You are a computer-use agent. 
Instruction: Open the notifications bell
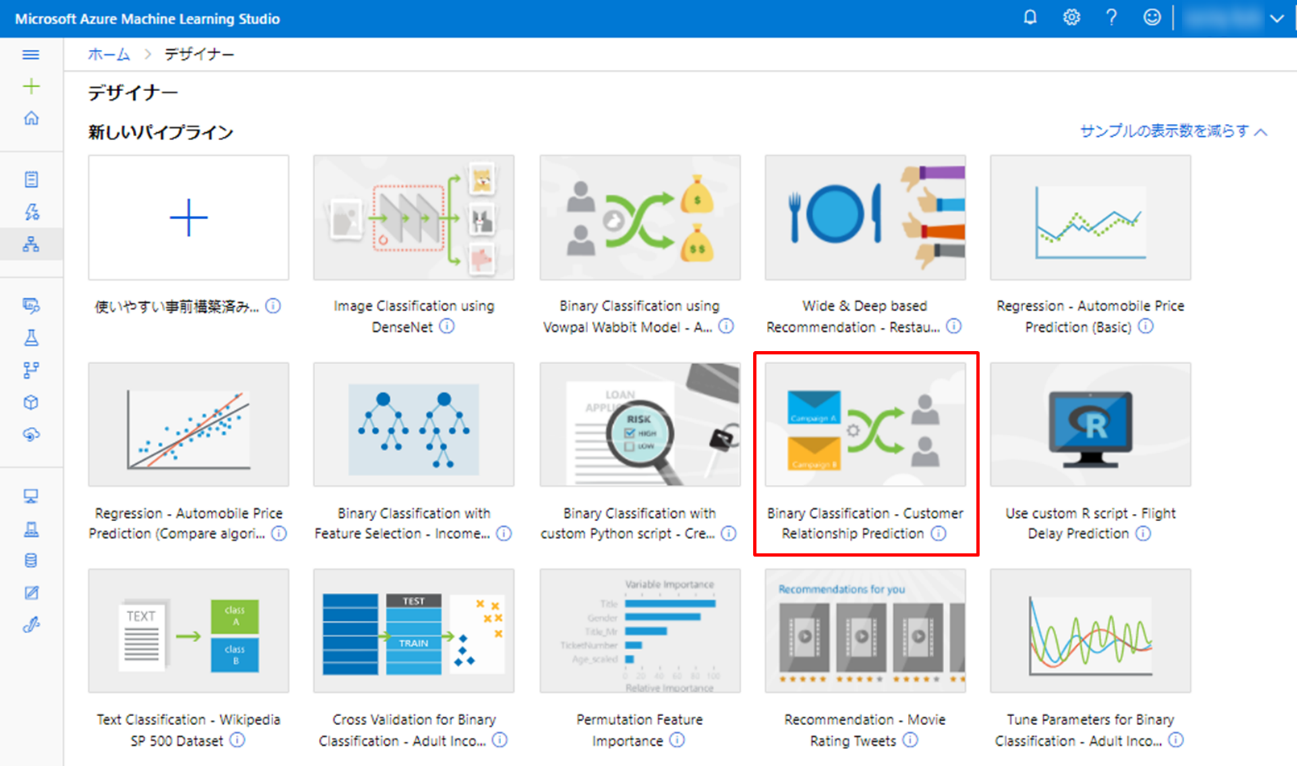coord(1030,18)
